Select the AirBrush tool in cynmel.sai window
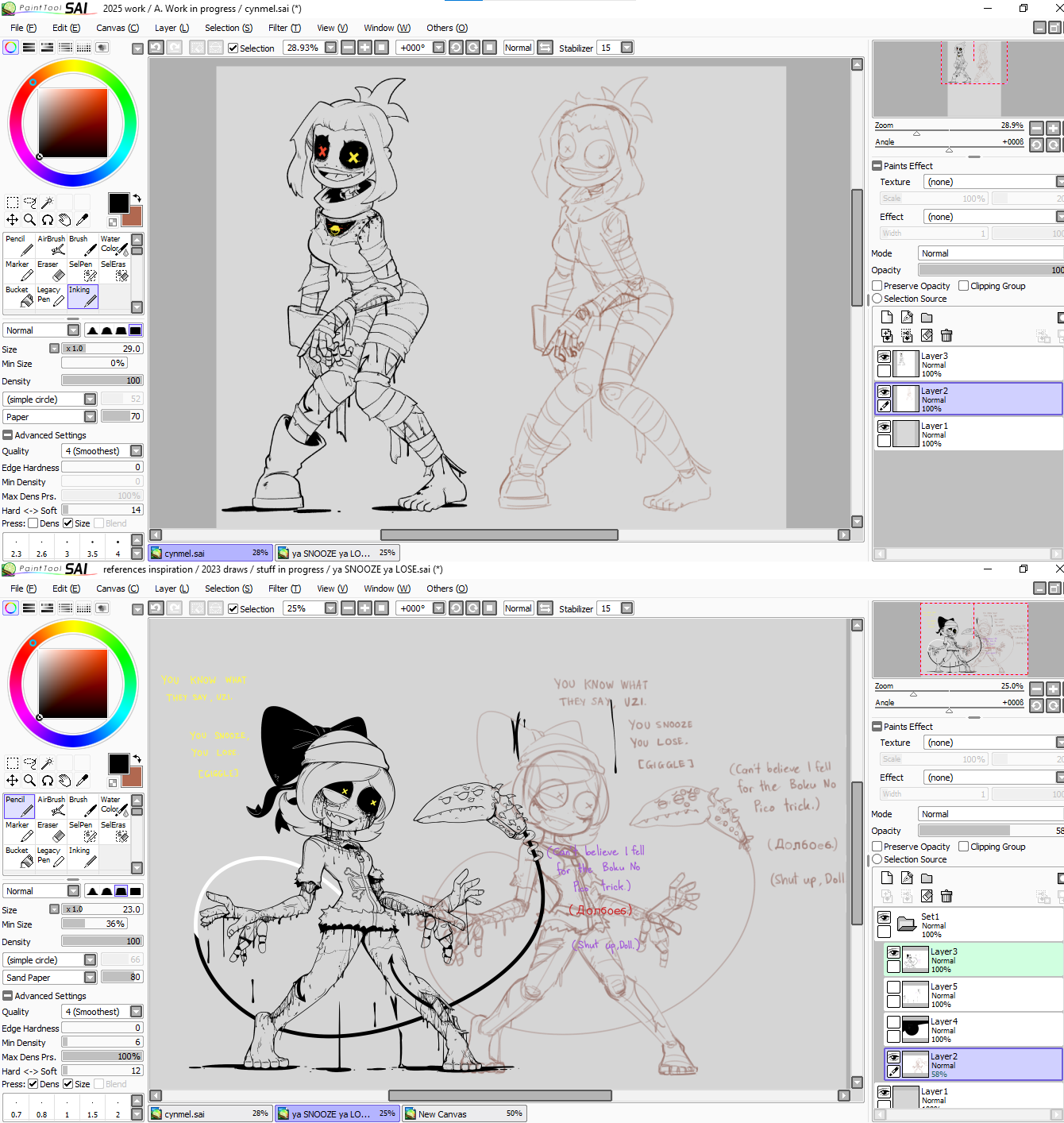Screen dimensions: 1064x1123 click(52, 245)
